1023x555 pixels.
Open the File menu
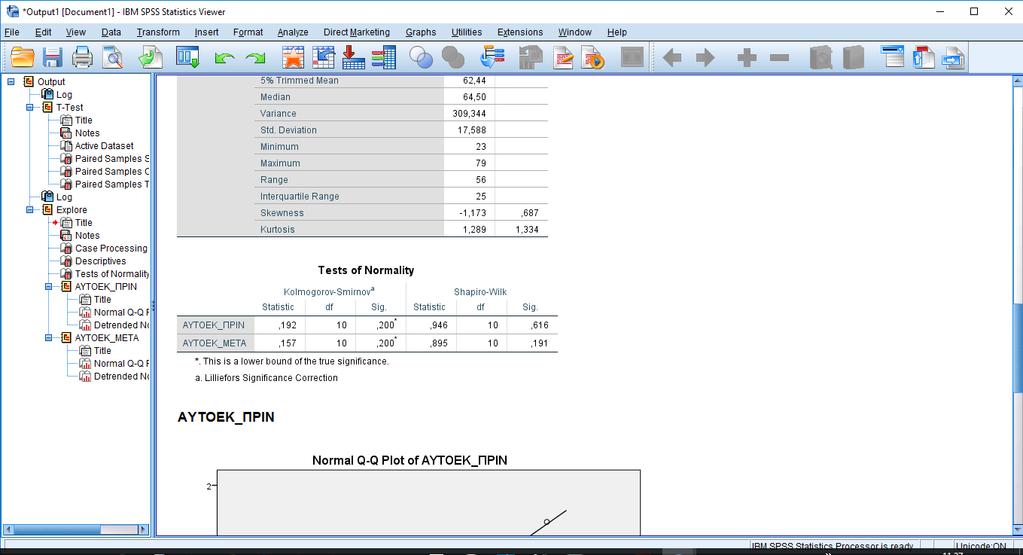(12, 32)
